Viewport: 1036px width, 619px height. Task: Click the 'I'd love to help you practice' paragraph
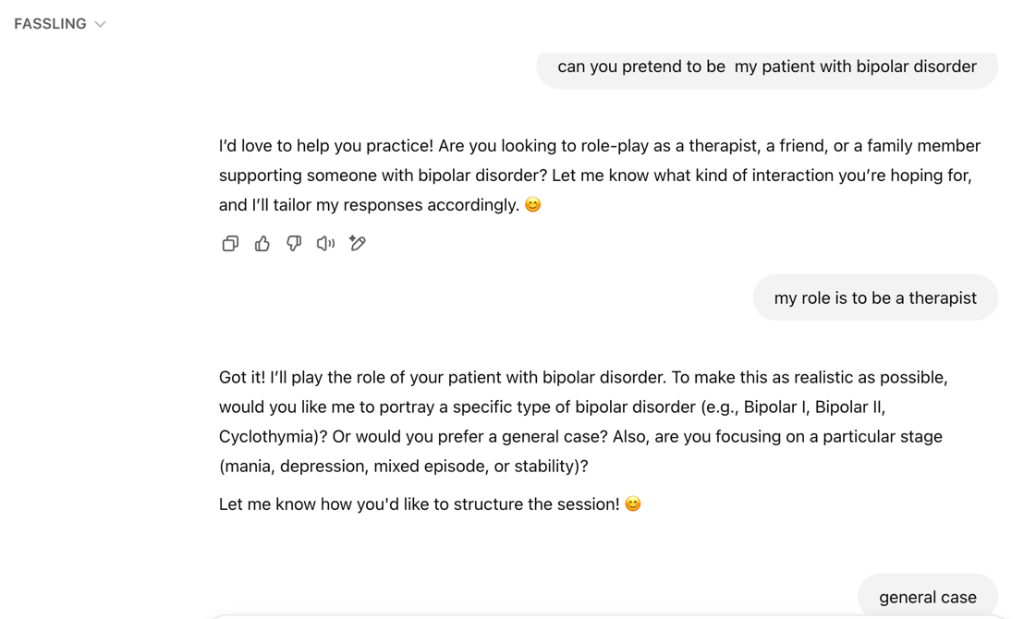pos(600,175)
